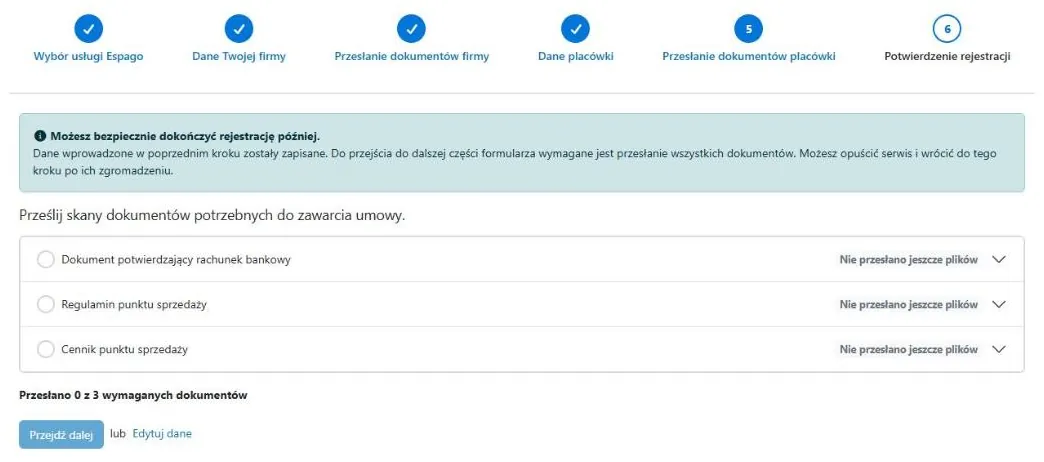1044x462 pixels.
Task: Click Przejdź dalej button
Action: pyautogui.click(x=61, y=435)
